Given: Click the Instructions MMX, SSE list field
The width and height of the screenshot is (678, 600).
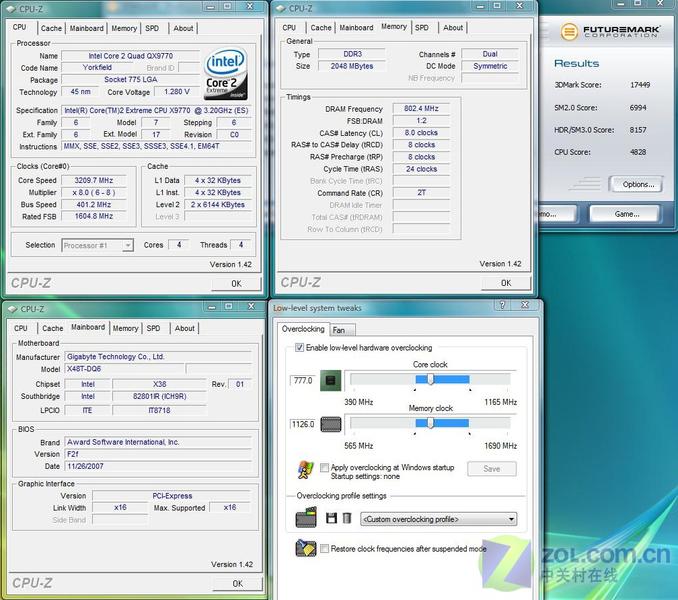Looking at the screenshot, I should click(x=157, y=147).
